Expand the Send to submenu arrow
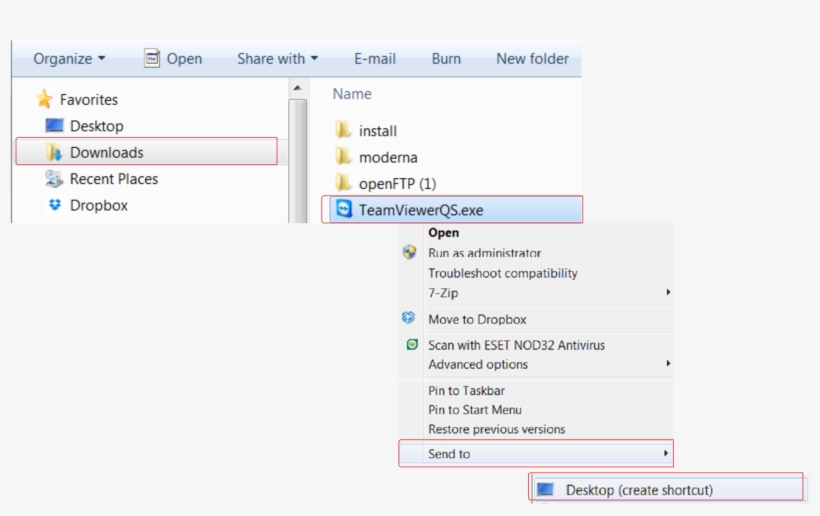820x516 pixels. click(x=666, y=453)
